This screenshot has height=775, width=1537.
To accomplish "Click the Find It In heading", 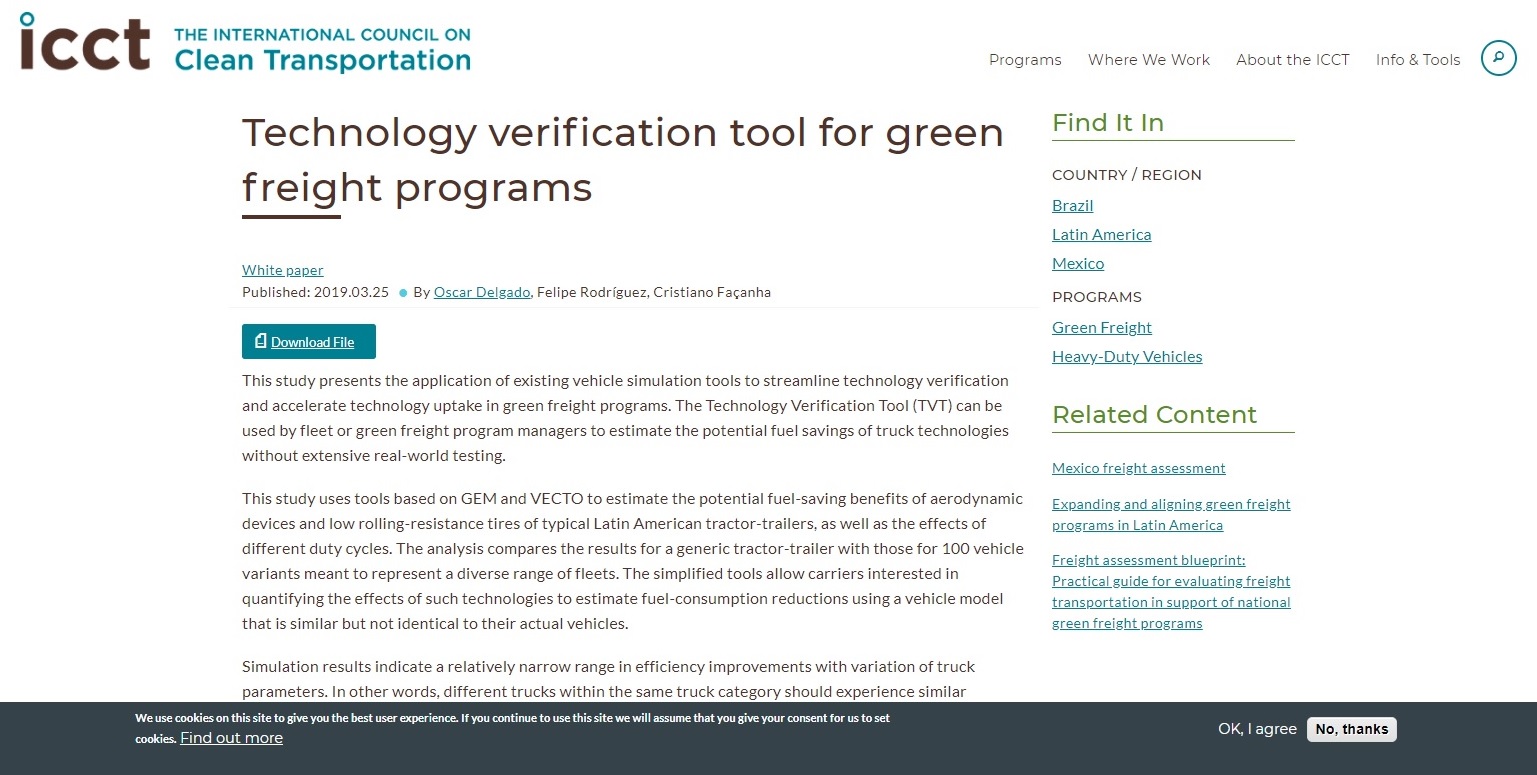I will (1108, 122).
